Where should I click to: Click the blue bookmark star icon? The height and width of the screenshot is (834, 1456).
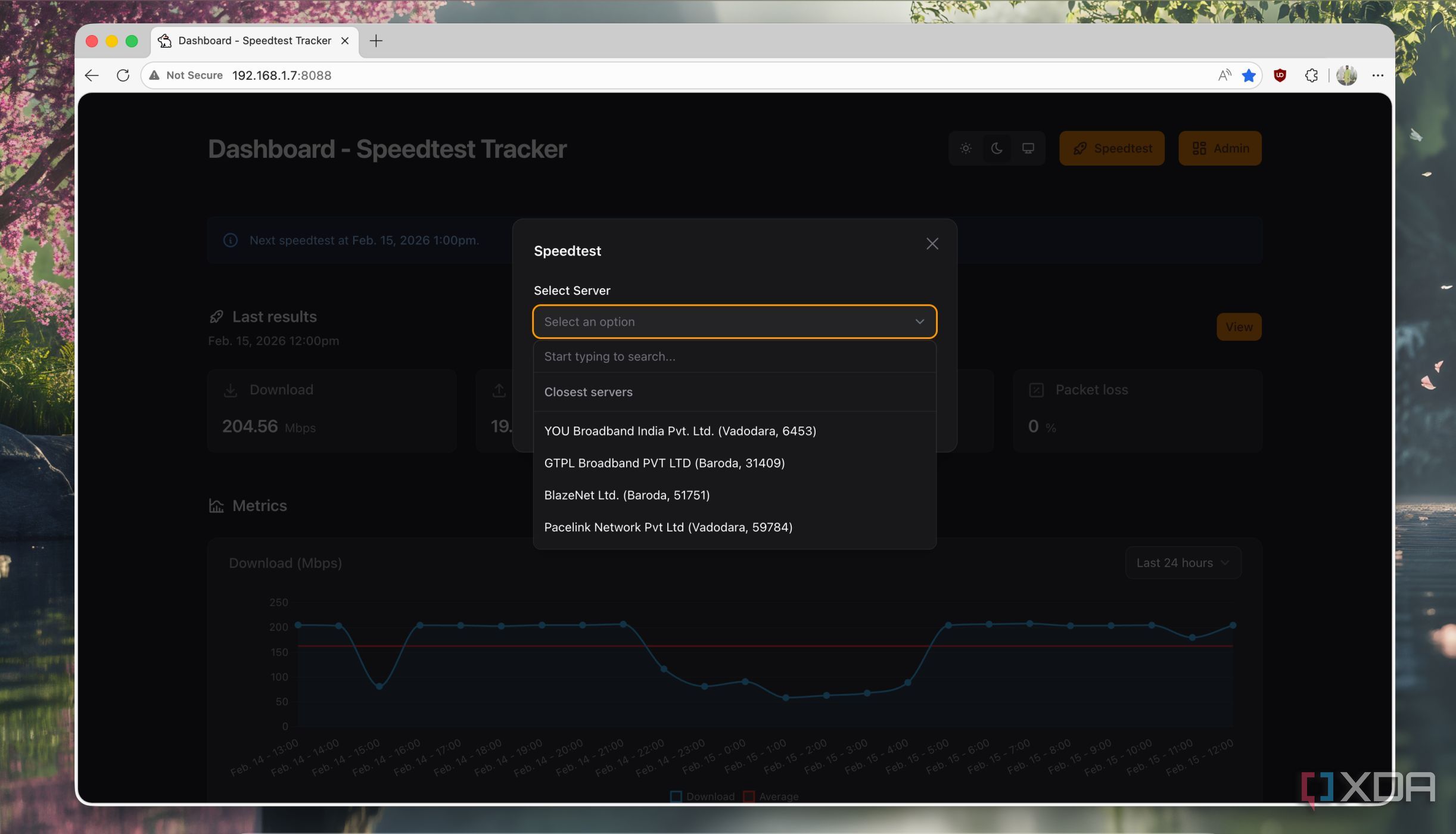click(x=1249, y=75)
